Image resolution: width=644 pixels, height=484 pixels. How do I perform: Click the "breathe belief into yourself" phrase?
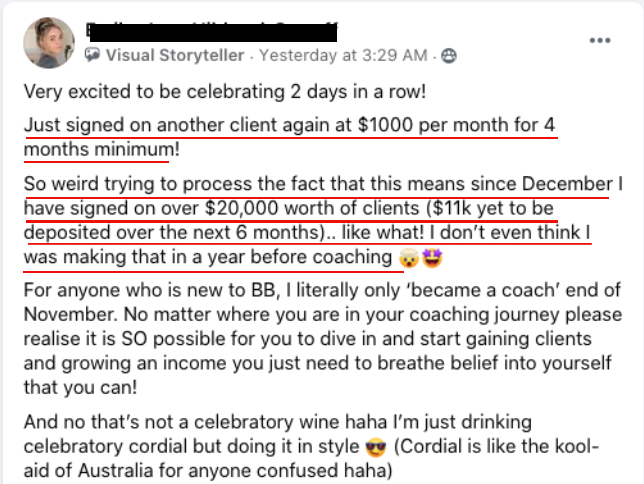pos(494,363)
